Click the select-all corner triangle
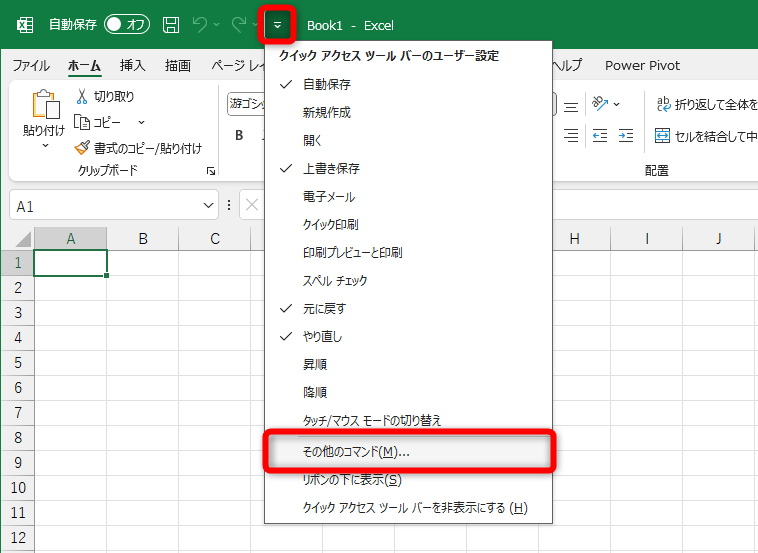 click(23, 239)
